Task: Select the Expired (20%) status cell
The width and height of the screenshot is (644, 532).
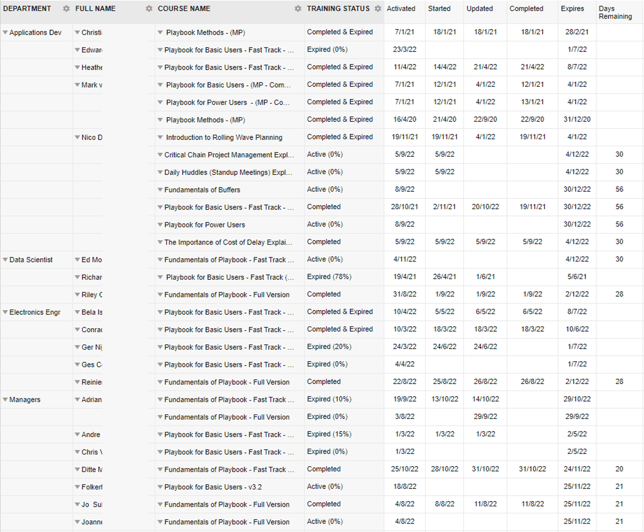Action: pyautogui.click(x=329, y=347)
